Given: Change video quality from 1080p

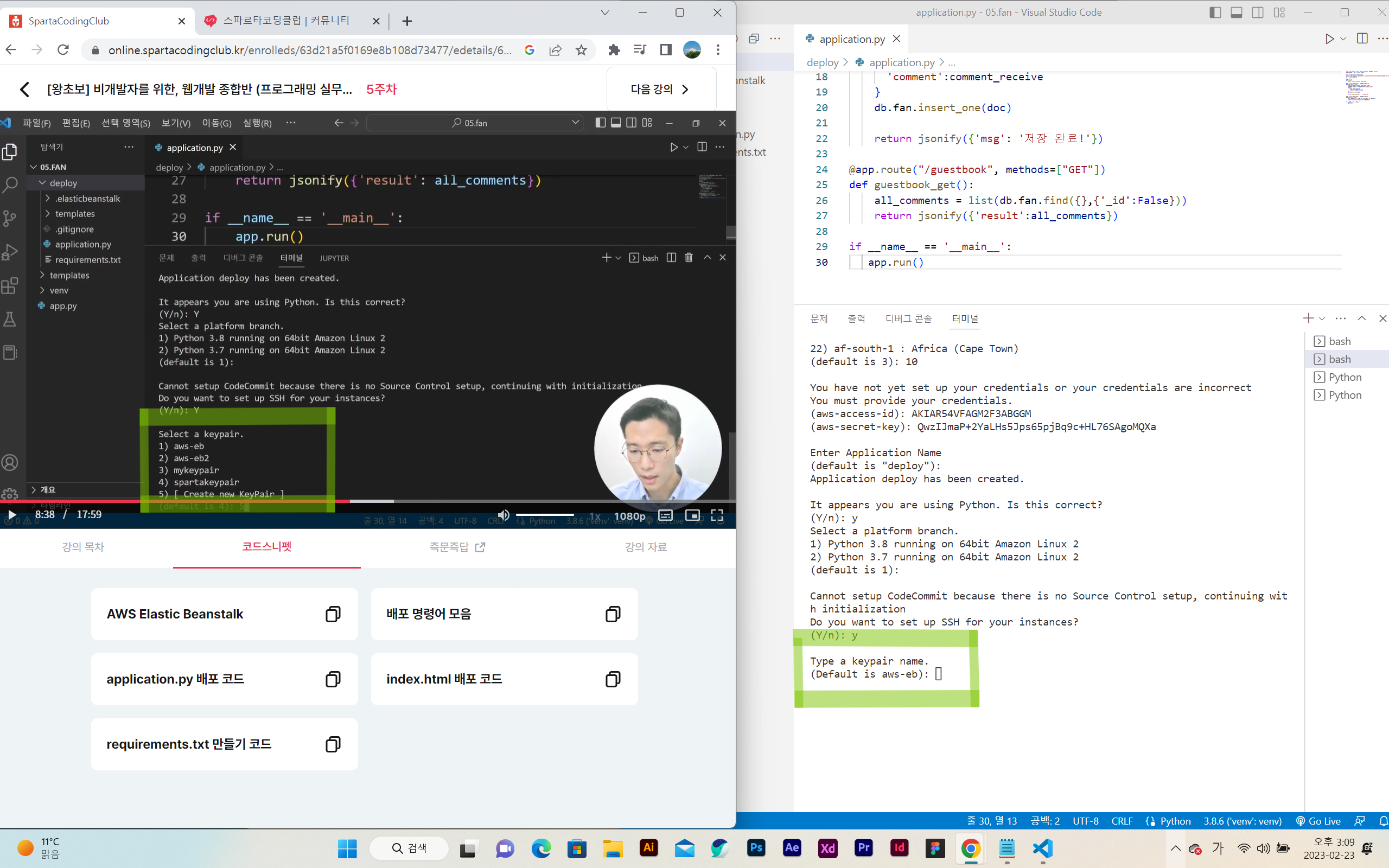Looking at the screenshot, I should point(629,516).
